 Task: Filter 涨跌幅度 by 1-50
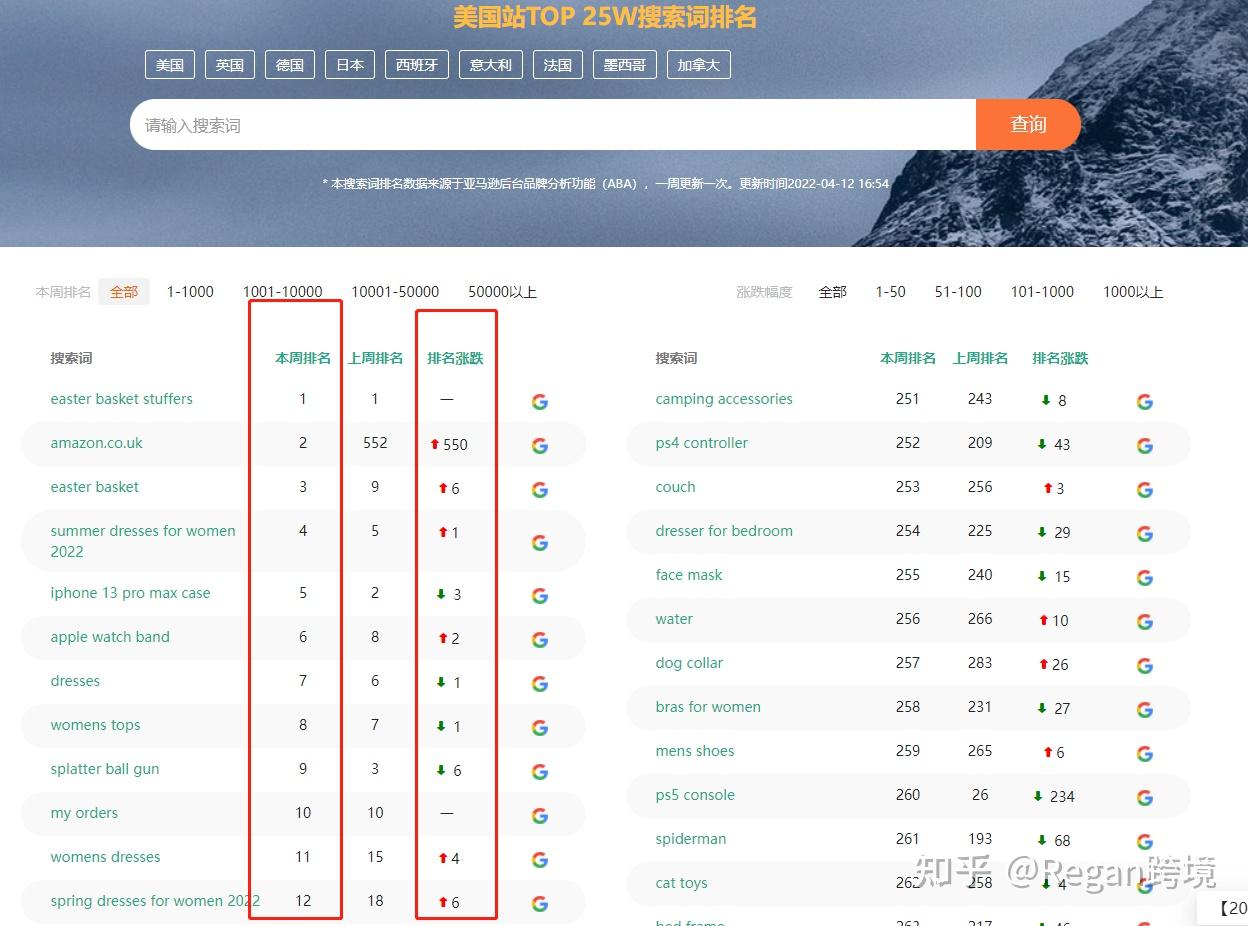[x=890, y=292]
